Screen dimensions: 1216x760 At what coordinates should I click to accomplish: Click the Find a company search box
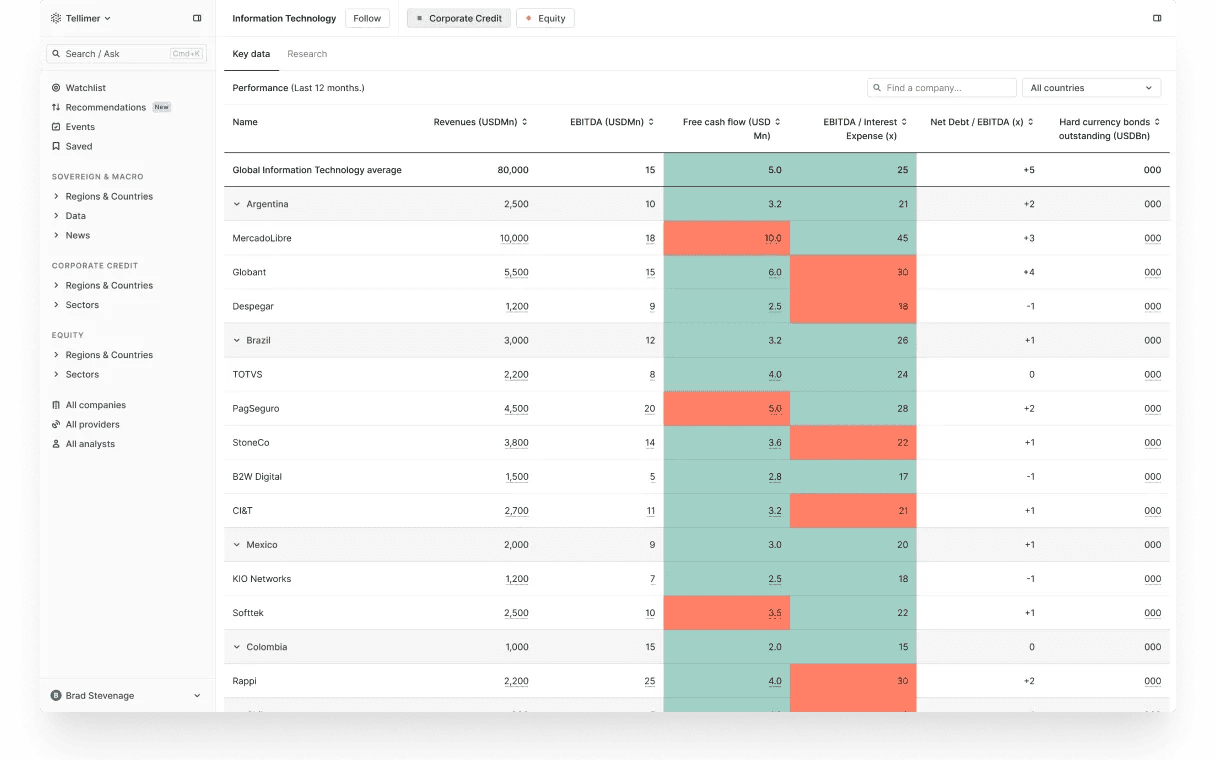[942, 88]
